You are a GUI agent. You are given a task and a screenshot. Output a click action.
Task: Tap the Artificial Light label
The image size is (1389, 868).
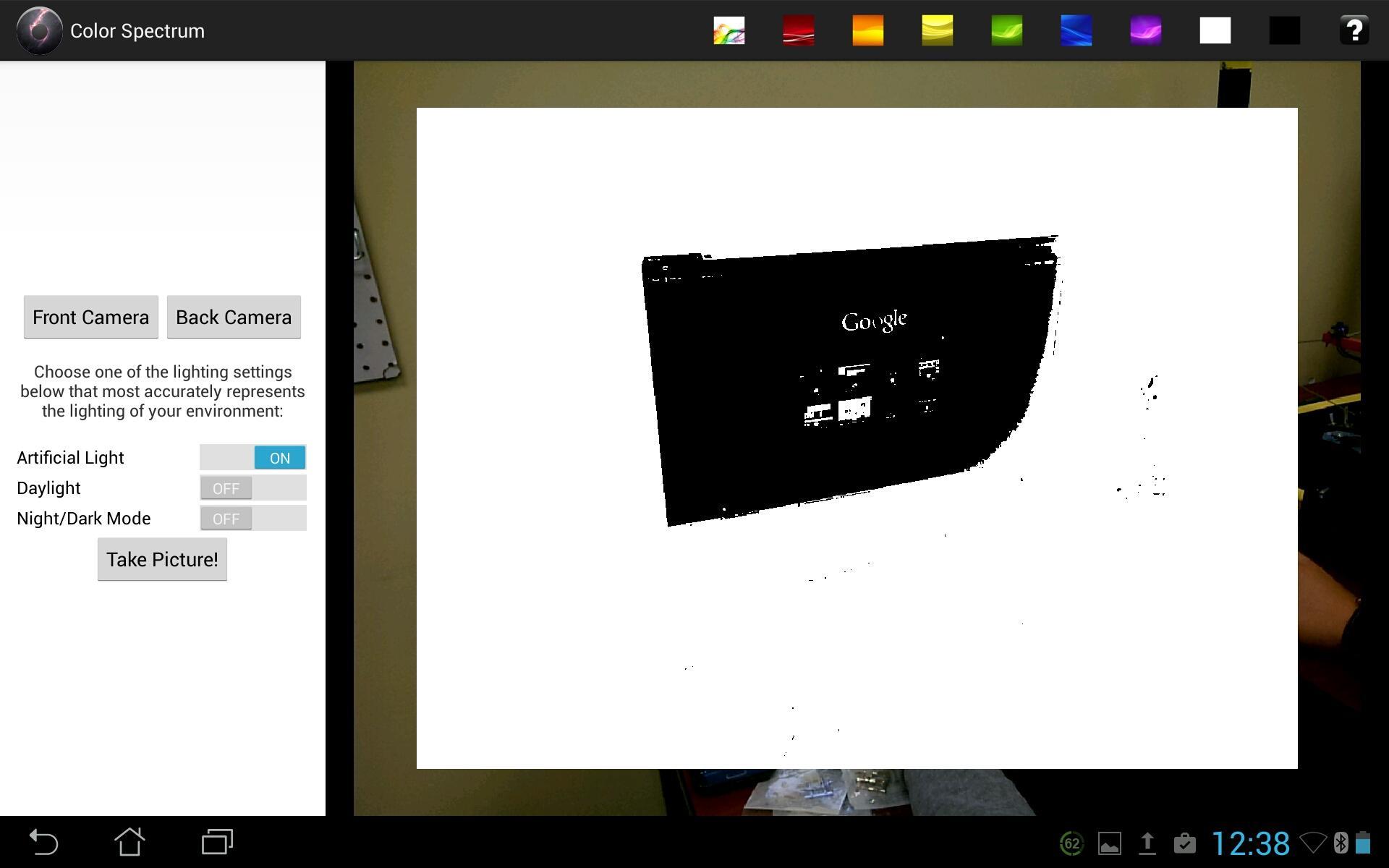[x=70, y=458]
